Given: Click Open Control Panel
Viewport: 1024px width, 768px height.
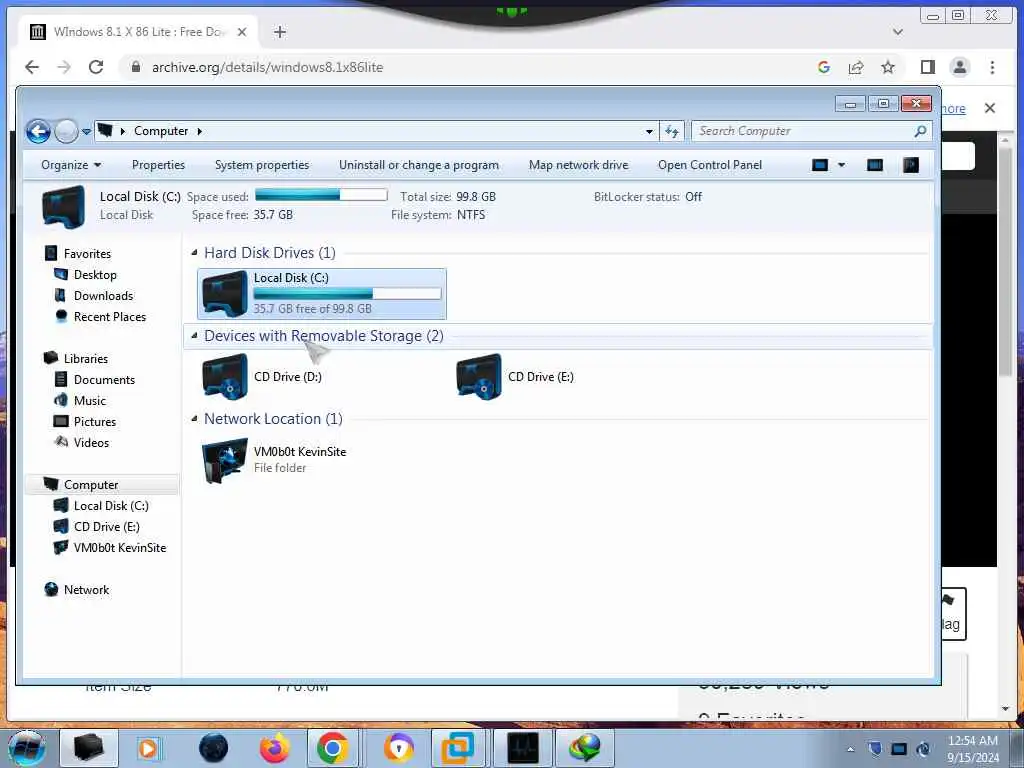Looking at the screenshot, I should (x=710, y=165).
